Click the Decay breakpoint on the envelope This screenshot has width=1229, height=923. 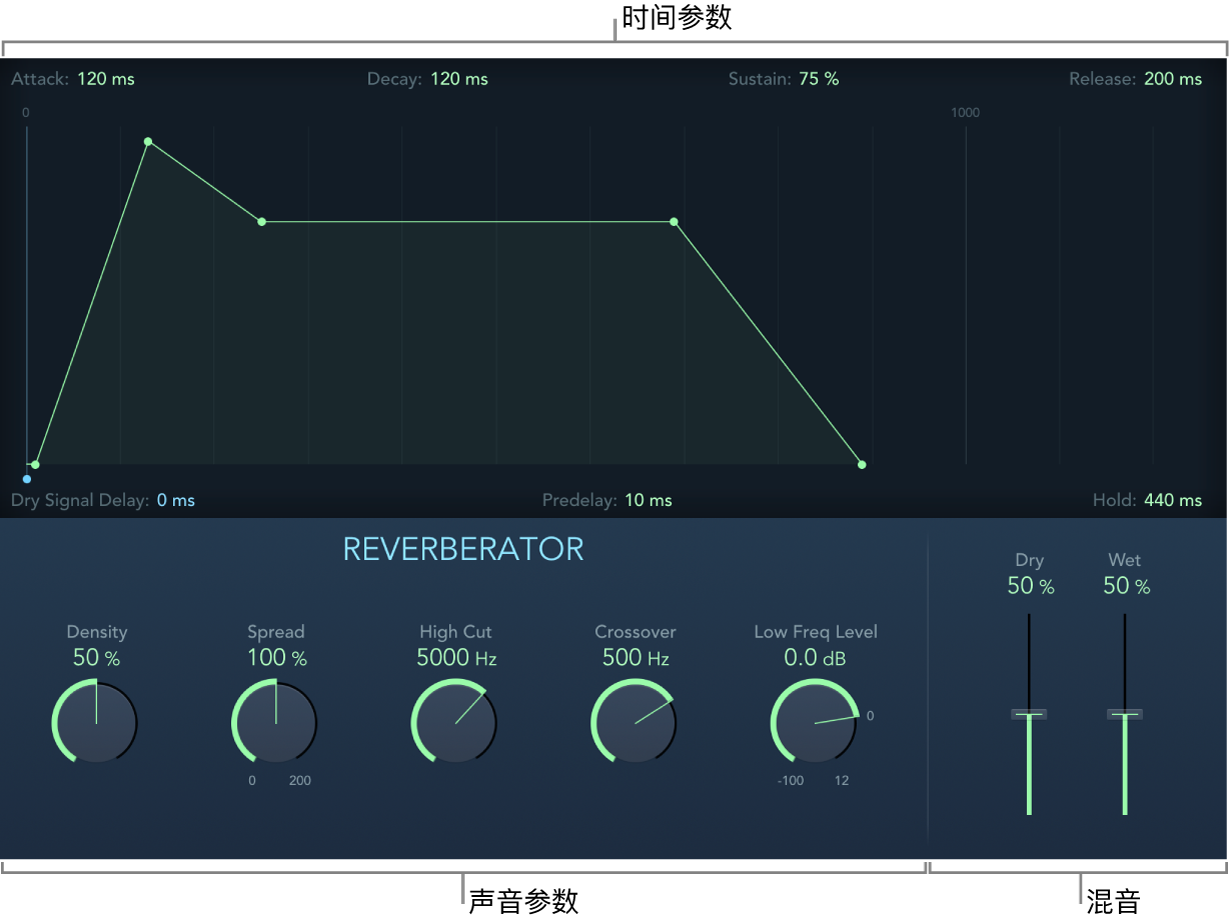pos(261,221)
